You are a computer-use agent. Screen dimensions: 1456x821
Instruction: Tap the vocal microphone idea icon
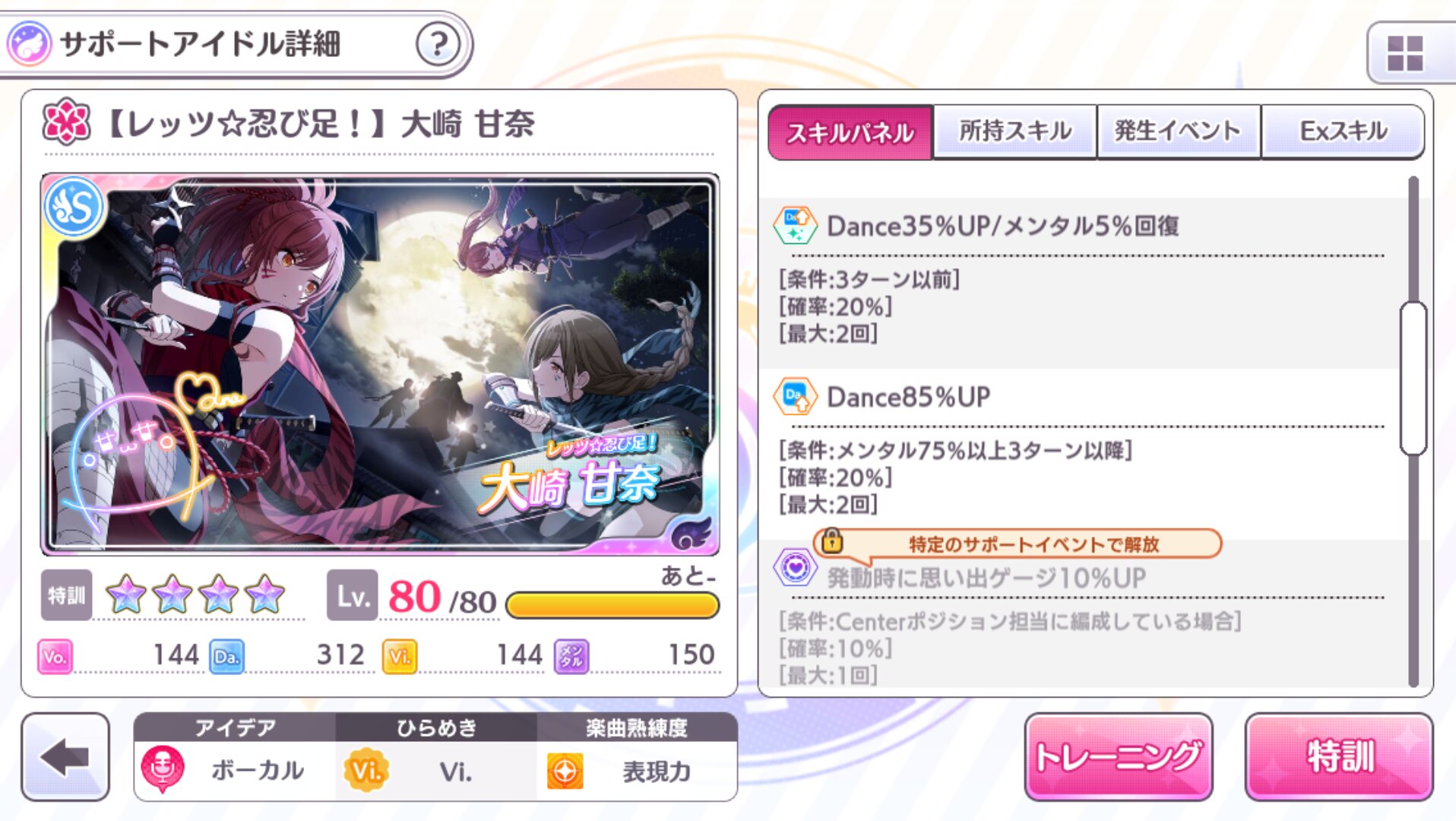[x=163, y=769]
